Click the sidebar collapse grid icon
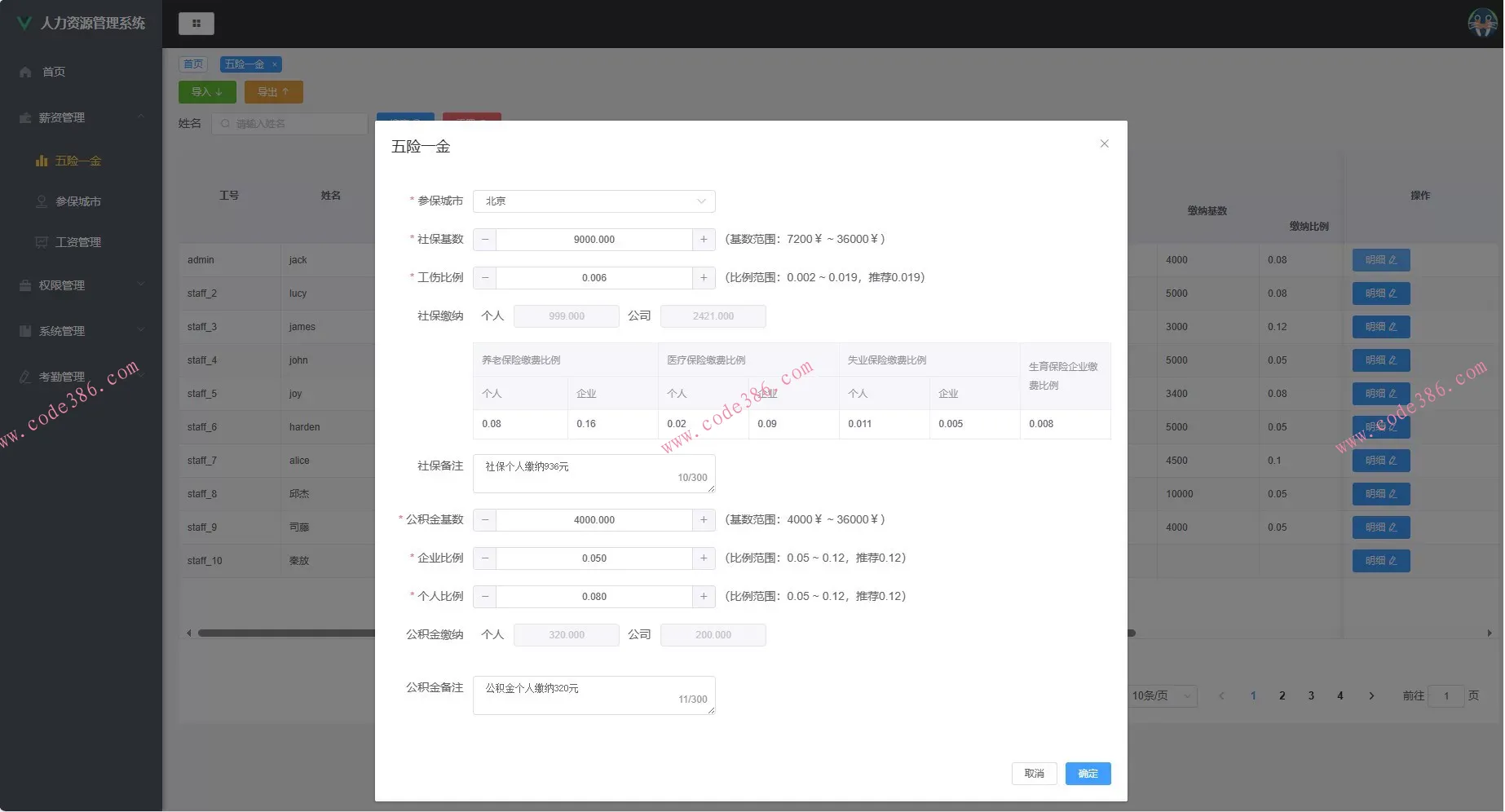 coord(196,23)
